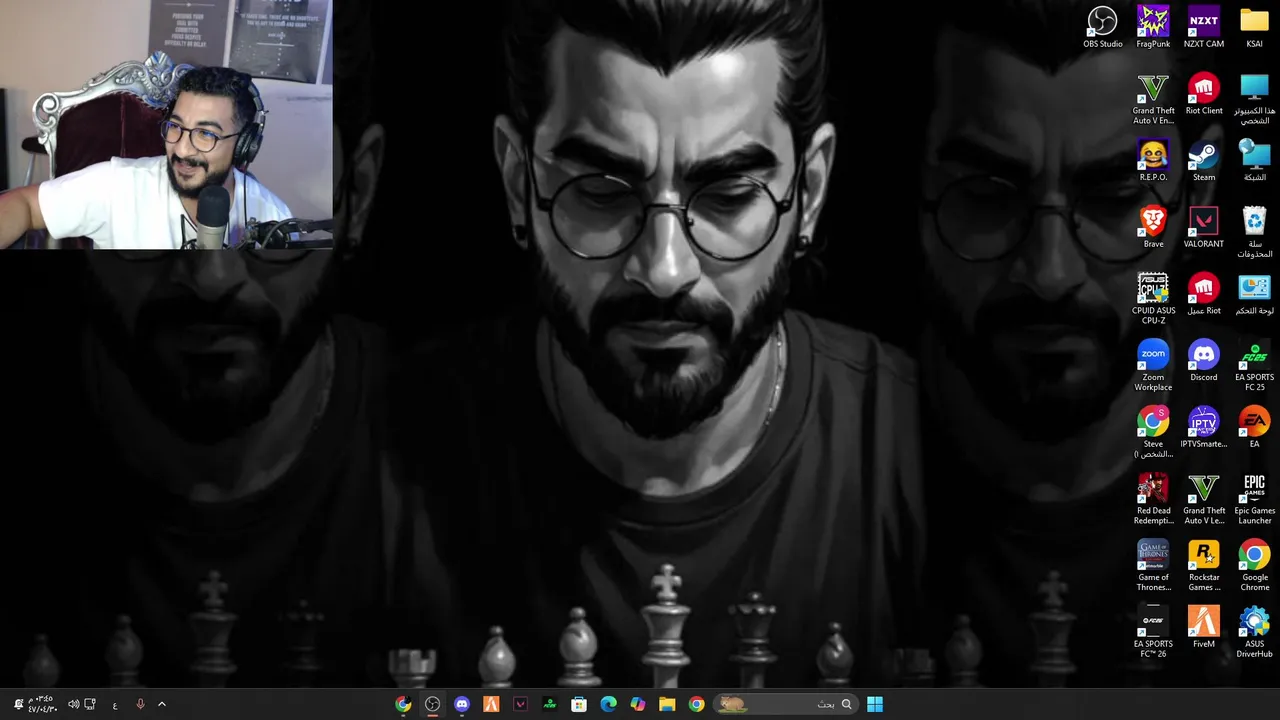
Task: Select the FiveM desktop shortcut
Action: [x=1204, y=628]
